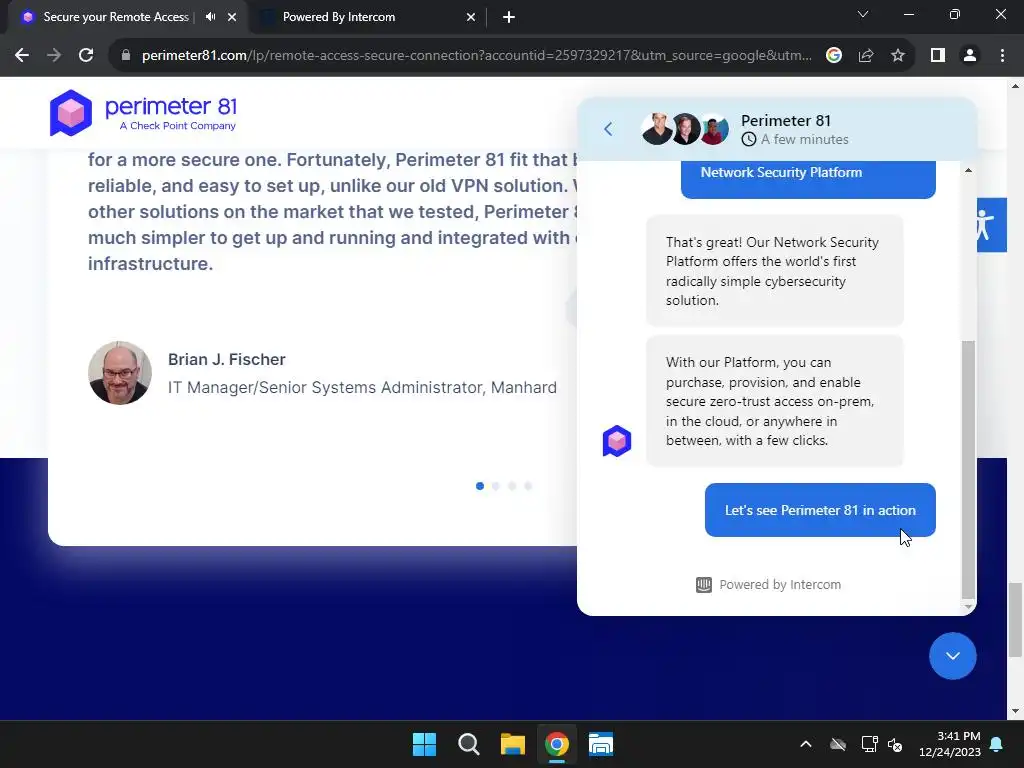Open the tab search dropdown
The height and width of the screenshot is (768, 1024).
863,14
